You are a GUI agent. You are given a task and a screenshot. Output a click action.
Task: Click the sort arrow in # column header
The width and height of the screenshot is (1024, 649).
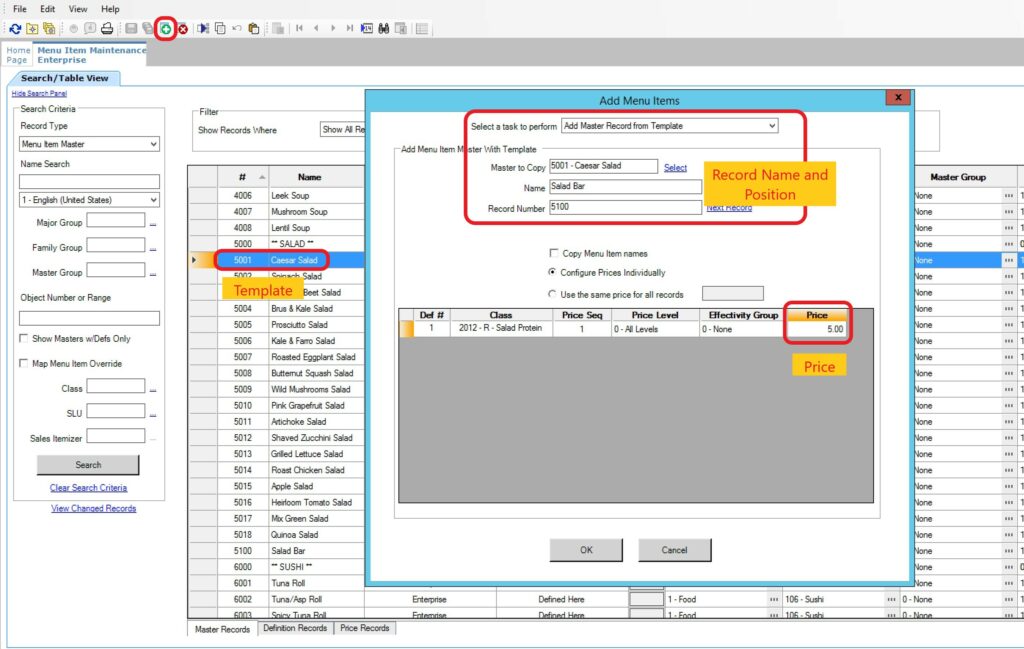pyautogui.click(x=262, y=177)
